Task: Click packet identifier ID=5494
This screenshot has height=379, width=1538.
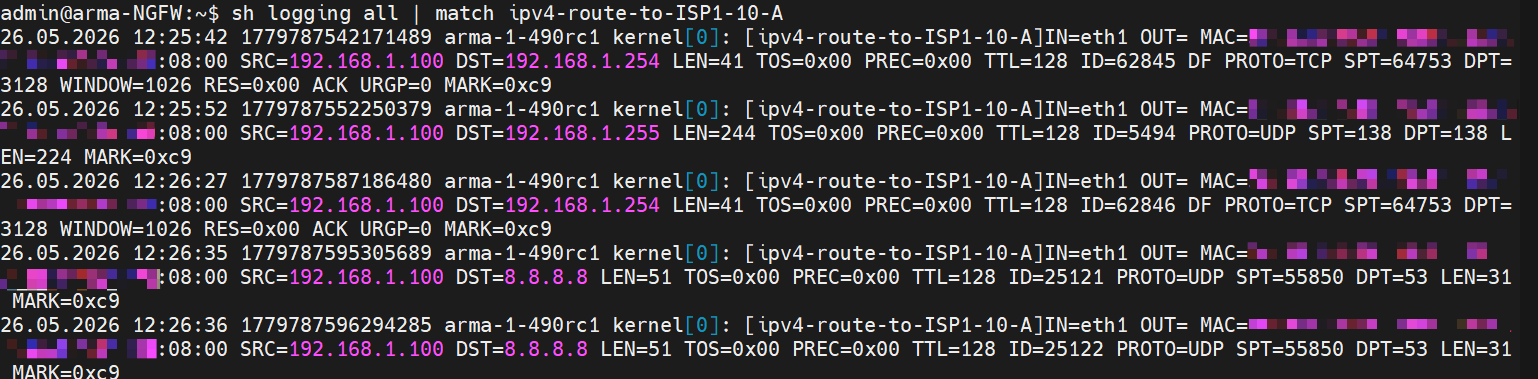Action: coord(1134,133)
